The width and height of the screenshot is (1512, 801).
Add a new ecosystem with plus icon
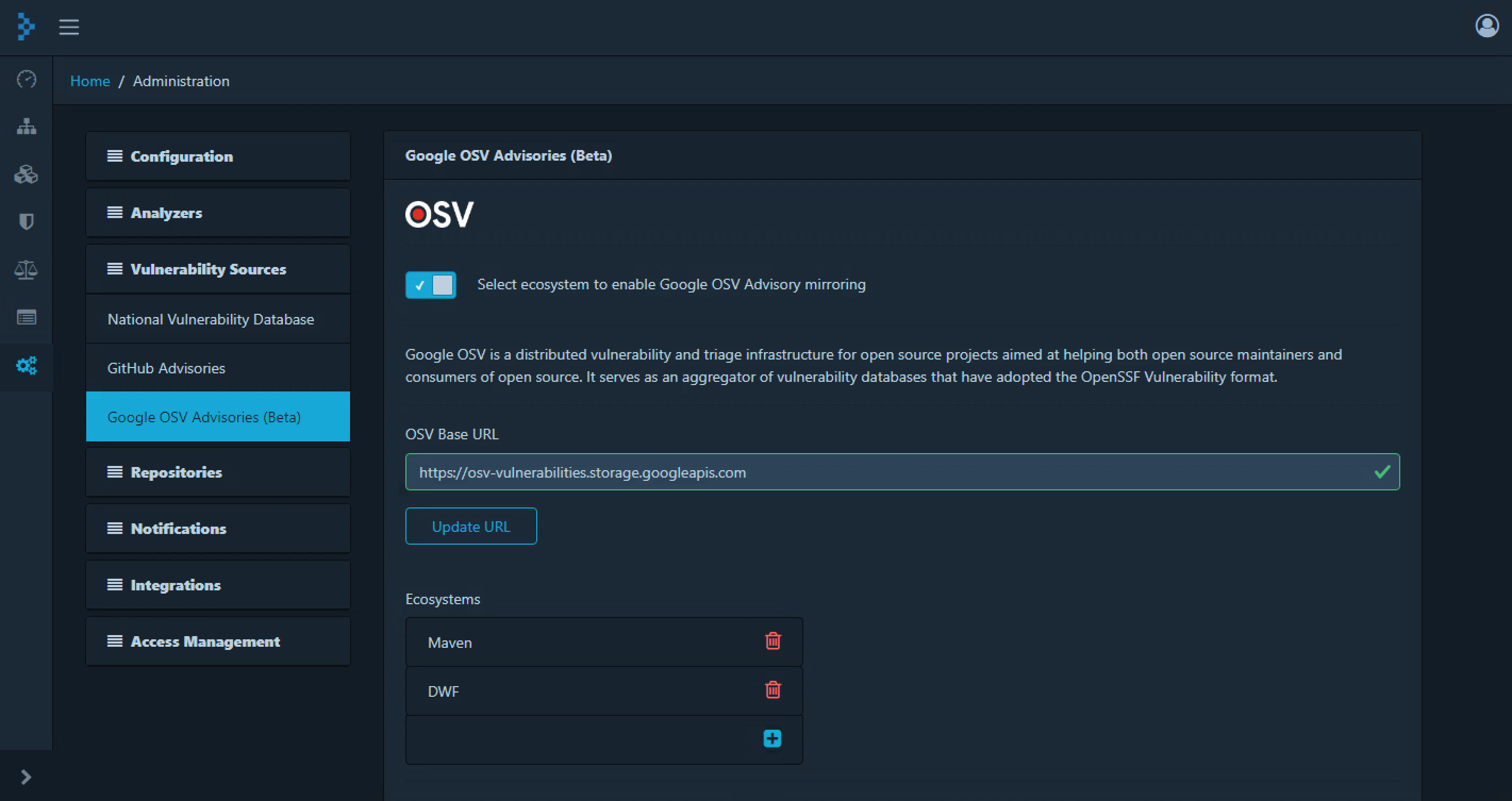(x=772, y=738)
